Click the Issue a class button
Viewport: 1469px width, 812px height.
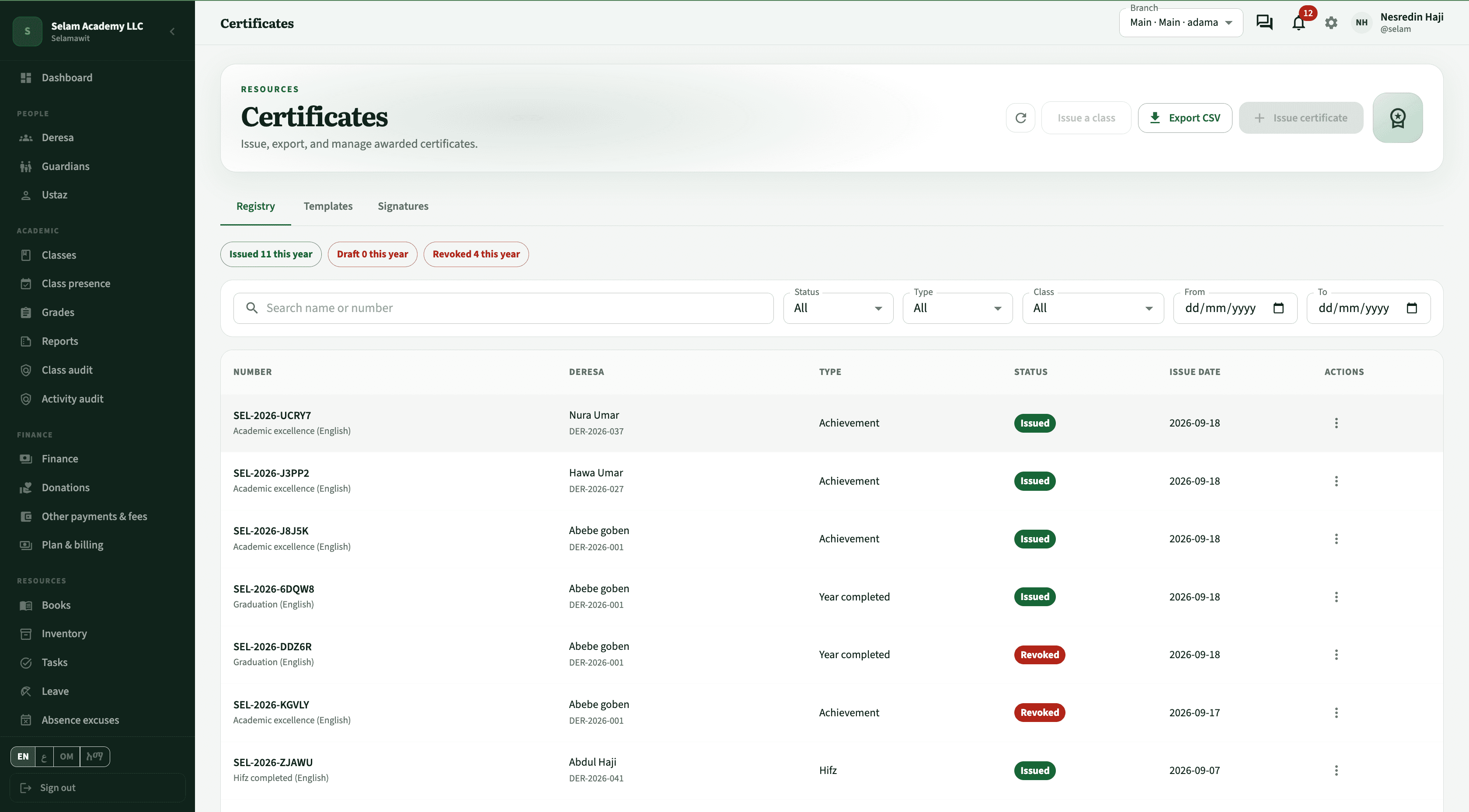[x=1086, y=118]
